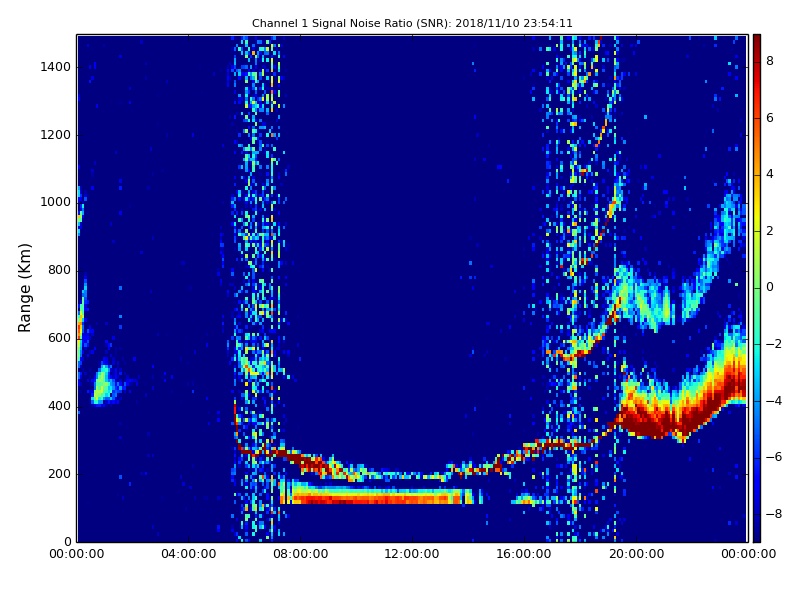Click the colorbar label −8

pyautogui.click(x=774, y=514)
